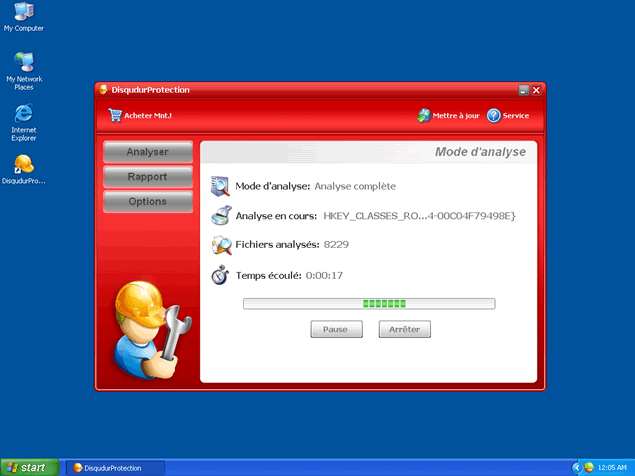Screen dimensions: 635x476
Task: Click the shopping cart Acheter icon
Action: (114, 115)
